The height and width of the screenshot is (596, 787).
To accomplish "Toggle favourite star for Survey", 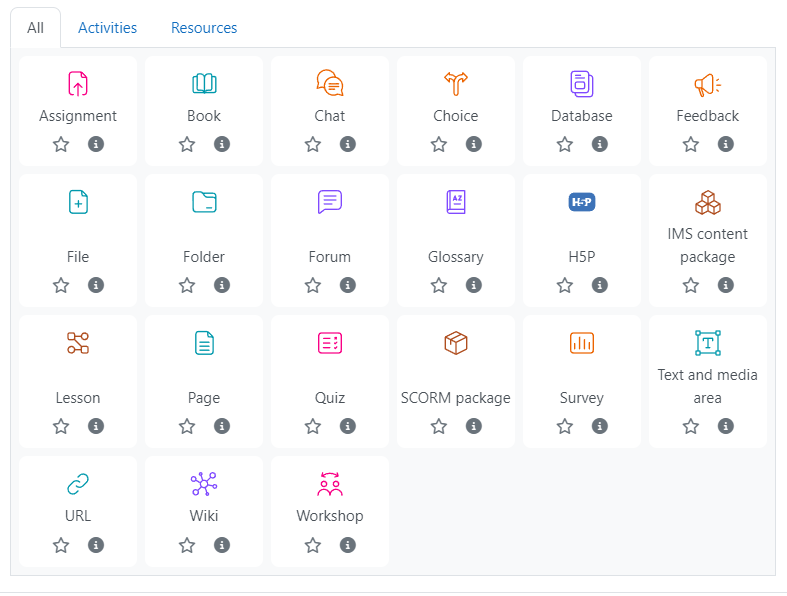I will point(565,427).
